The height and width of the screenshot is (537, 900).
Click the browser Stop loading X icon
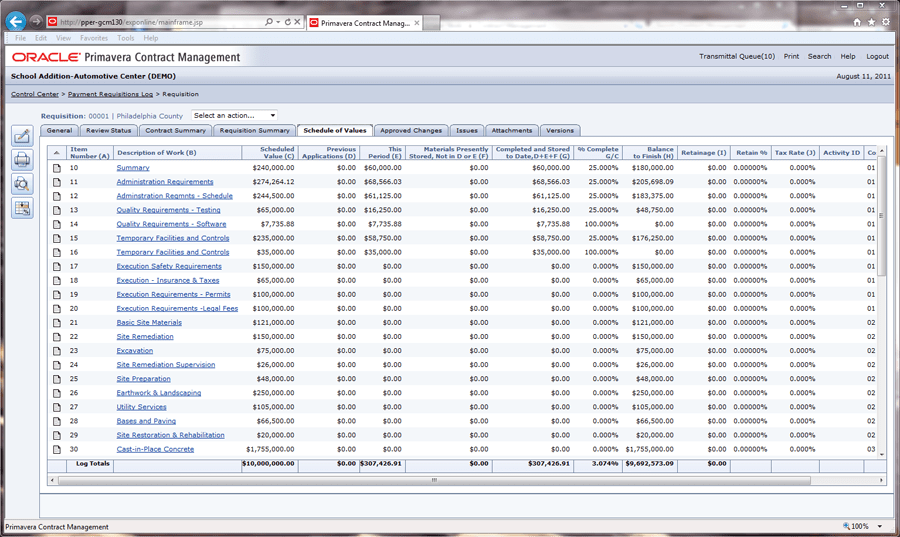click(x=297, y=22)
